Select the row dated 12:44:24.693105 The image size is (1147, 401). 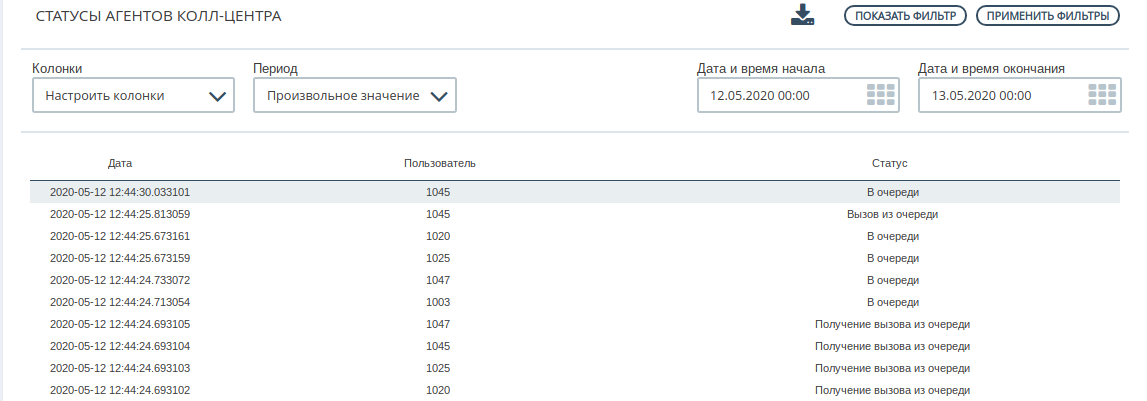pos(574,324)
